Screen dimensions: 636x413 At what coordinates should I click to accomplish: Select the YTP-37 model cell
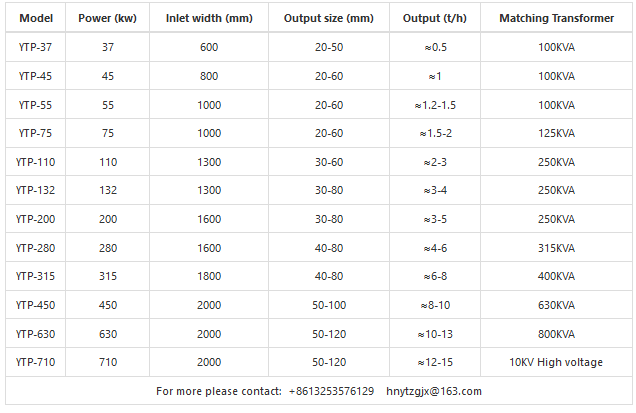(36, 47)
